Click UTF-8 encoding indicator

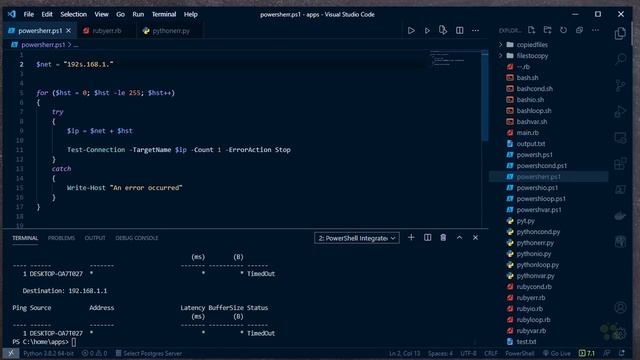coord(468,353)
